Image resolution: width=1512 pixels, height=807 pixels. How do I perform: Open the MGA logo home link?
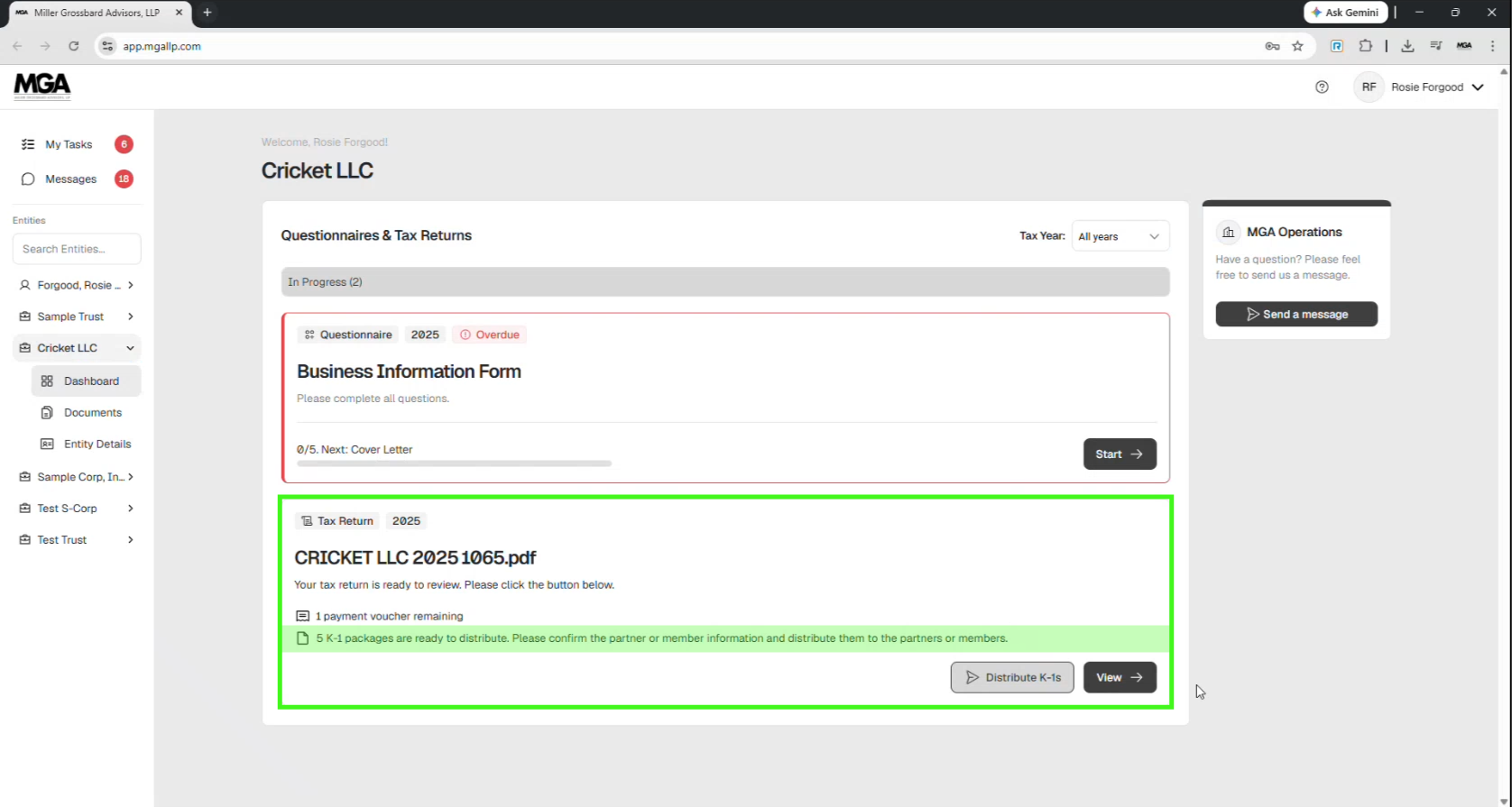42,86
